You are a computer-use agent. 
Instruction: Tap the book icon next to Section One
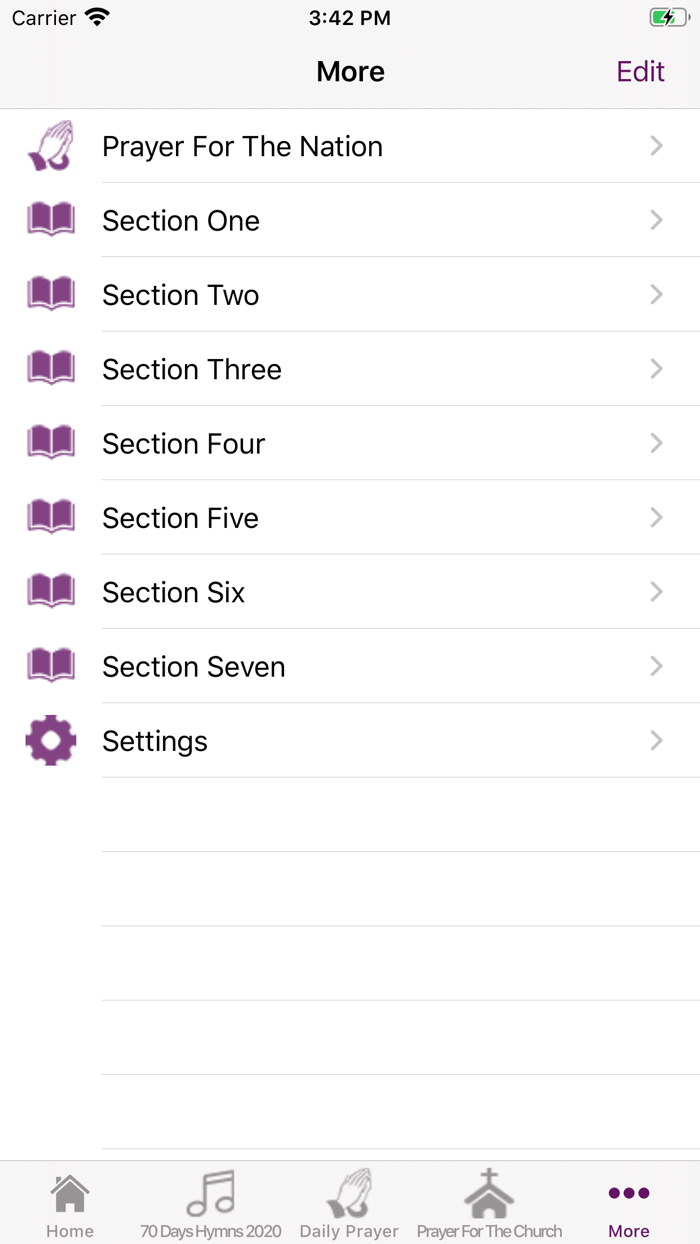(x=50, y=220)
